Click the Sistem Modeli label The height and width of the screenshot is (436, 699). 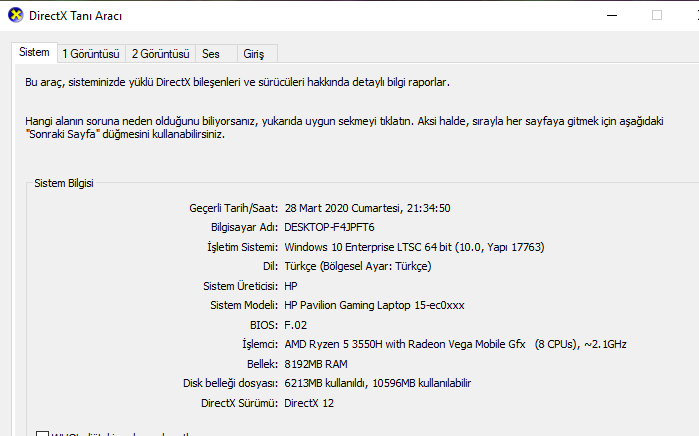point(244,305)
